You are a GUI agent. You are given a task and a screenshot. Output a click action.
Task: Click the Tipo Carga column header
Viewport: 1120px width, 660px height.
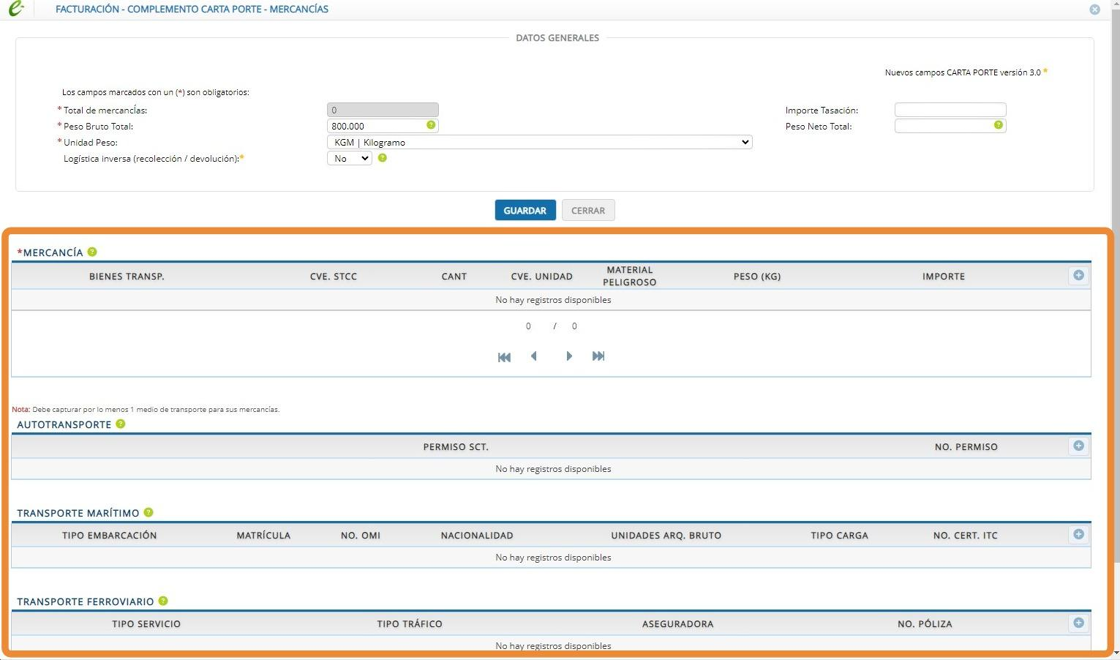point(839,536)
